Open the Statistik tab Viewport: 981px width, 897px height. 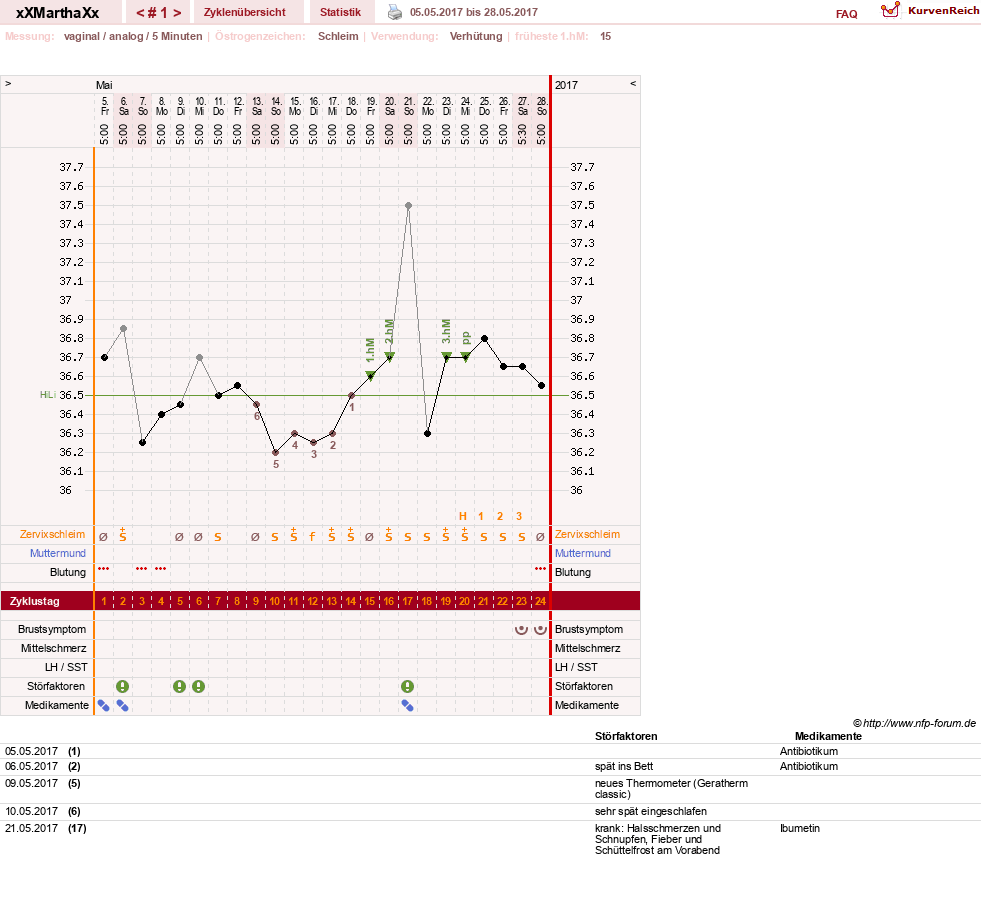(x=340, y=12)
